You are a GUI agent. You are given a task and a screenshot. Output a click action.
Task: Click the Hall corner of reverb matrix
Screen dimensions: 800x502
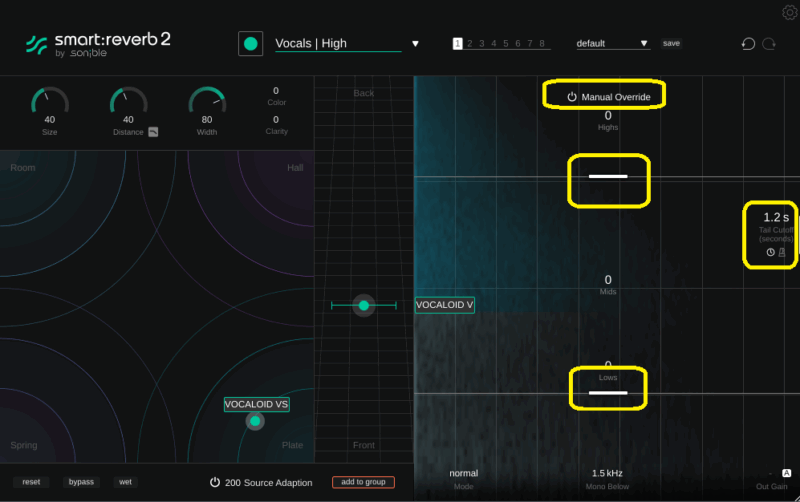pos(295,168)
